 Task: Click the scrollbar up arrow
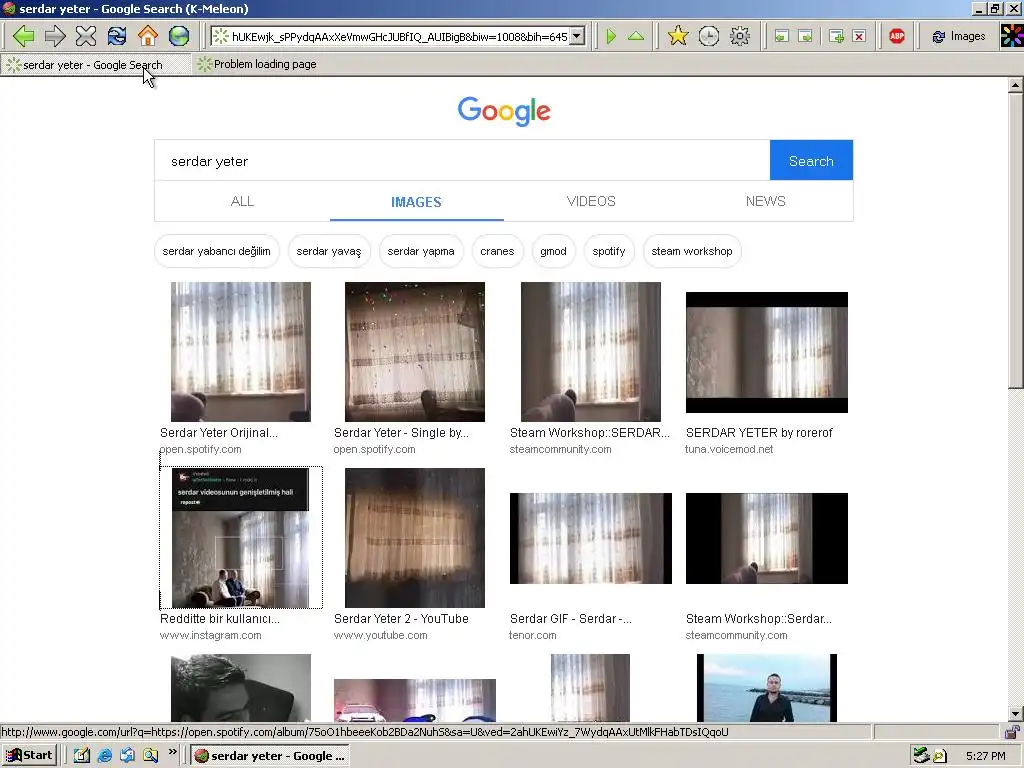(1015, 85)
